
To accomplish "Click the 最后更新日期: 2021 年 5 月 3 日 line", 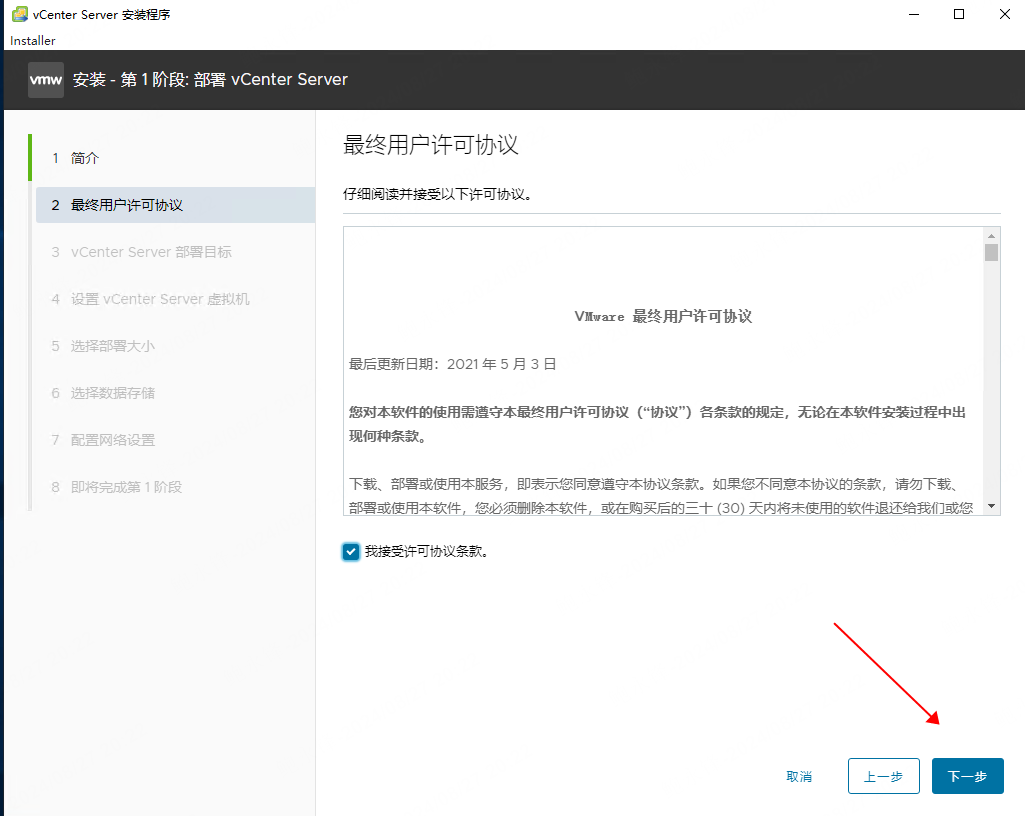I will coord(452,364).
